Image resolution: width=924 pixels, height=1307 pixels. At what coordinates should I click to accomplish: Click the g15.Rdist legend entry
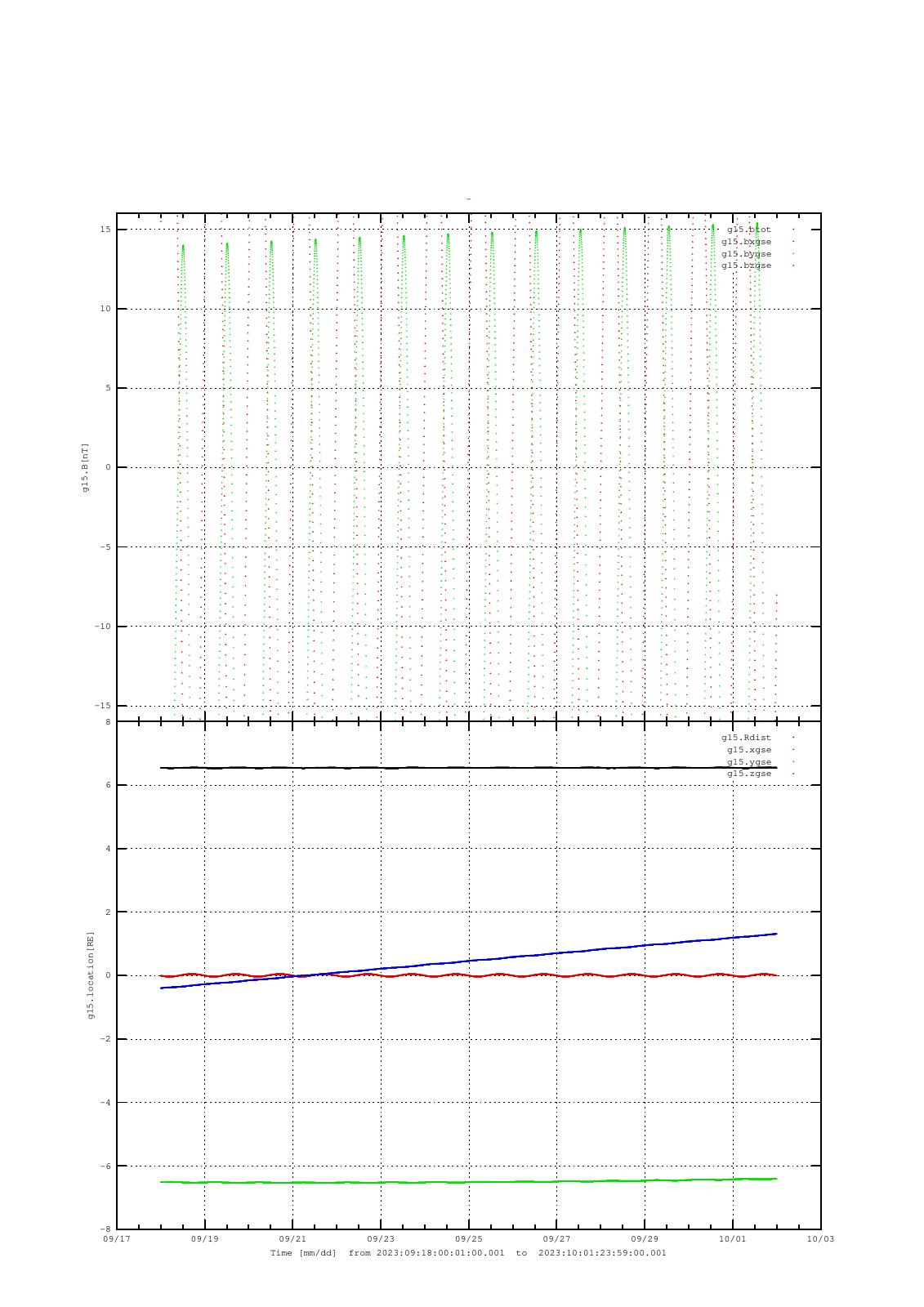point(748,738)
